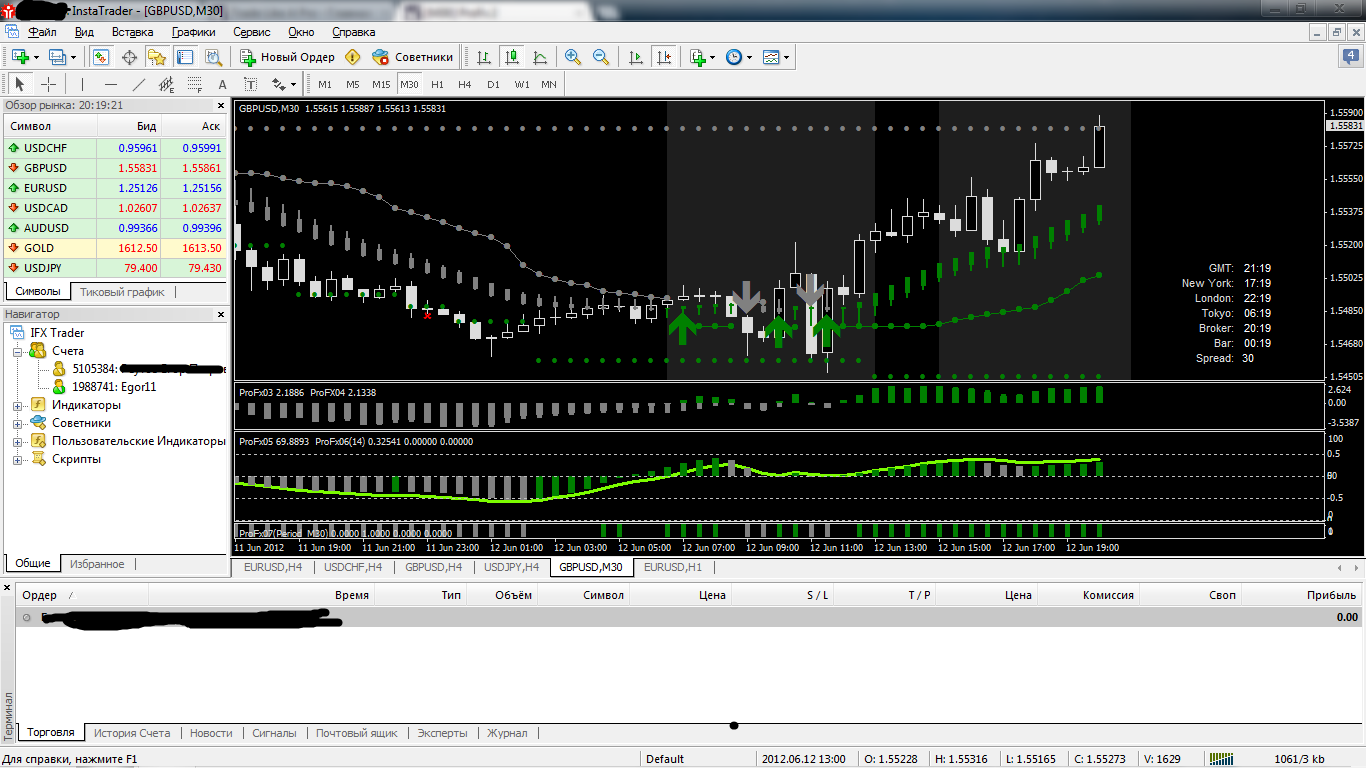1366x768 pixels.
Task: Open the arrows tool dropdown arrow
Action: point(294,84)
